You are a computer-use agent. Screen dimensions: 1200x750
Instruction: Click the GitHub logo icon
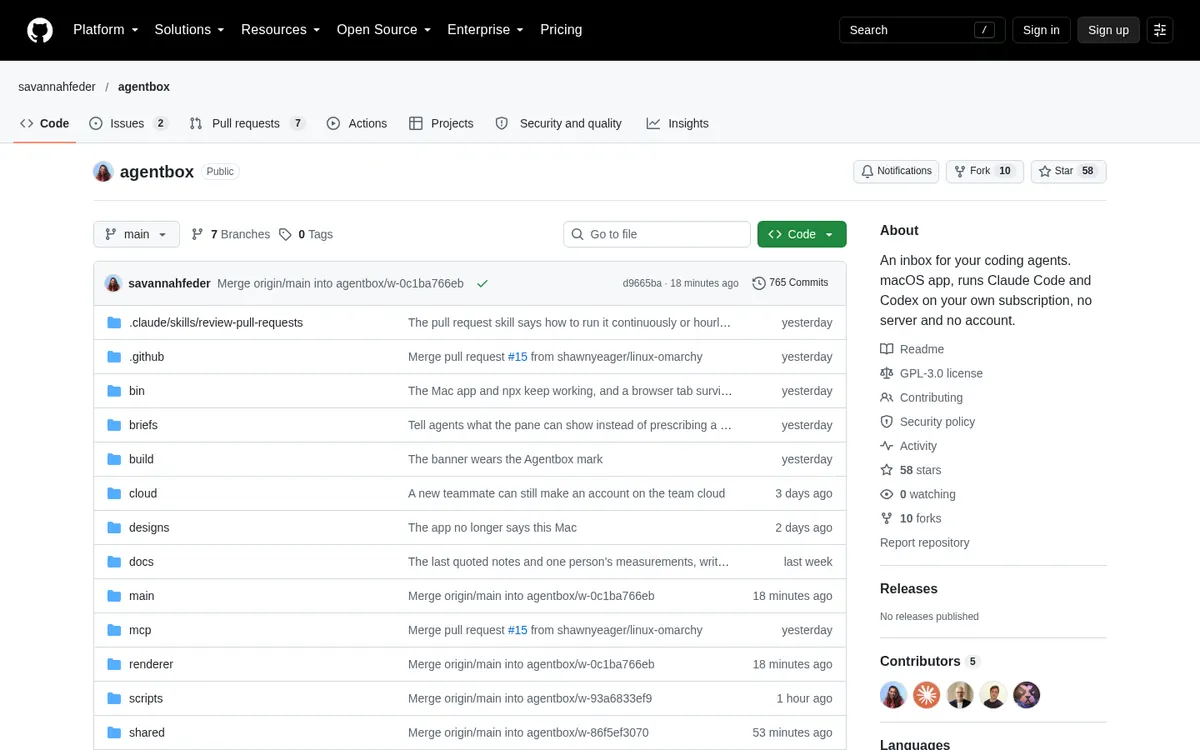click(x=40, y=30)
